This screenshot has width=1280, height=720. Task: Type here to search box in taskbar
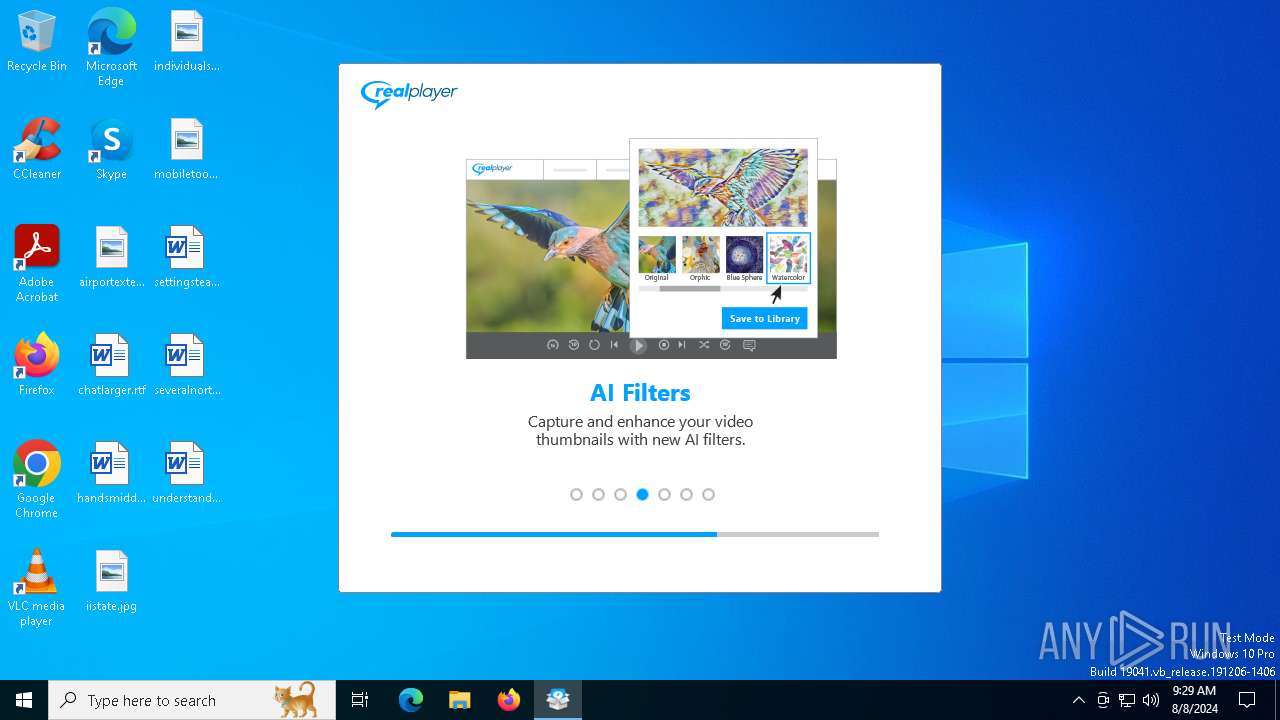[x=192, y=700]
